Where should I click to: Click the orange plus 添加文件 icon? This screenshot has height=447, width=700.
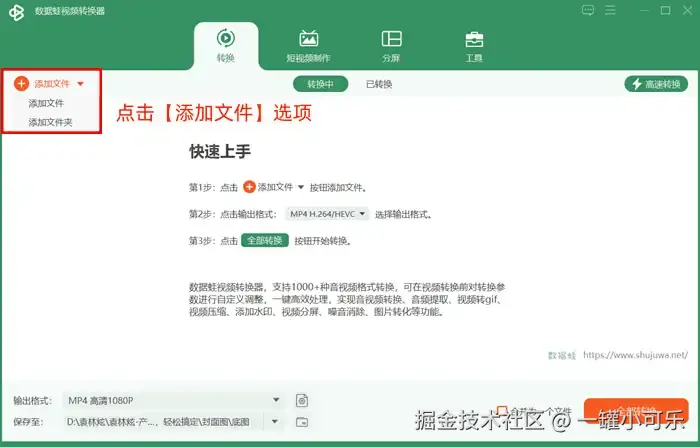[21, 84]
